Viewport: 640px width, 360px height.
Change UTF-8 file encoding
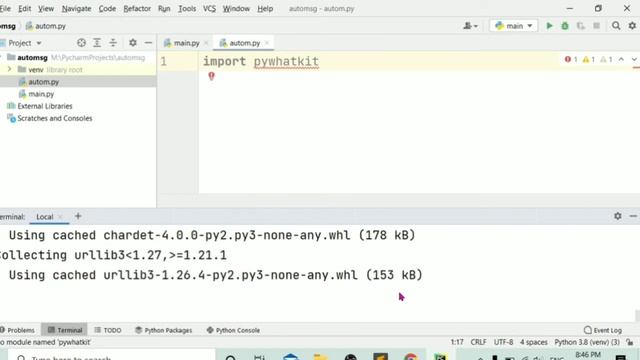click(504, 342)
